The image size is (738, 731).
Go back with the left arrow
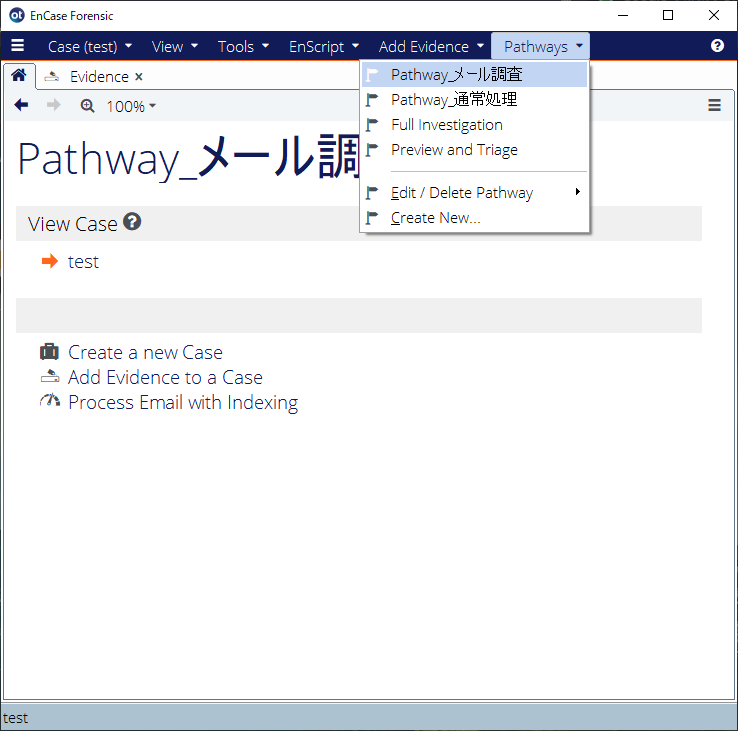(21, 105)
